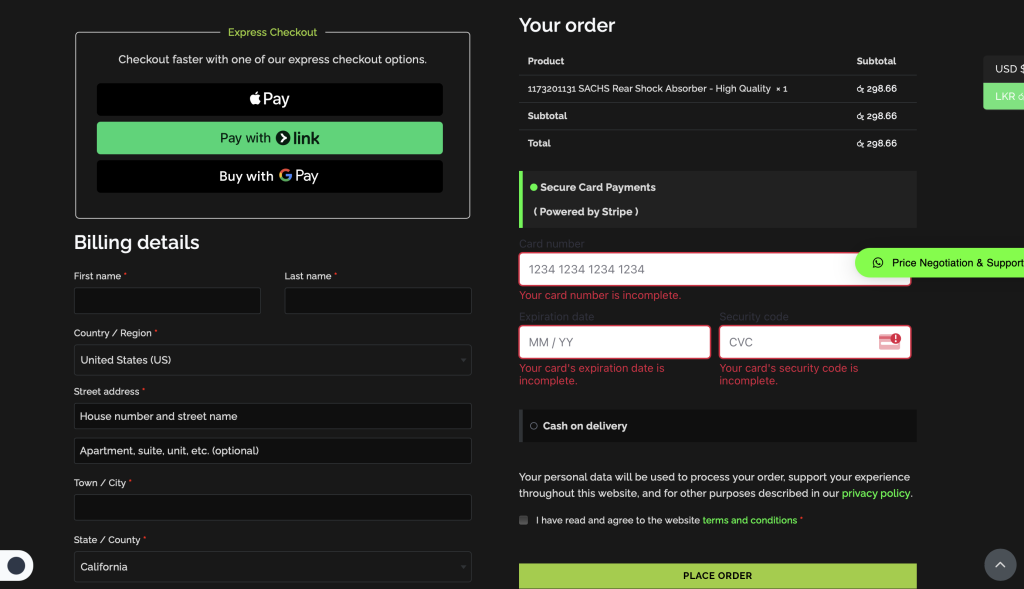This screenshot has width=1024, height=589.
Task: Click the Town / City text field
Action: 272,507
